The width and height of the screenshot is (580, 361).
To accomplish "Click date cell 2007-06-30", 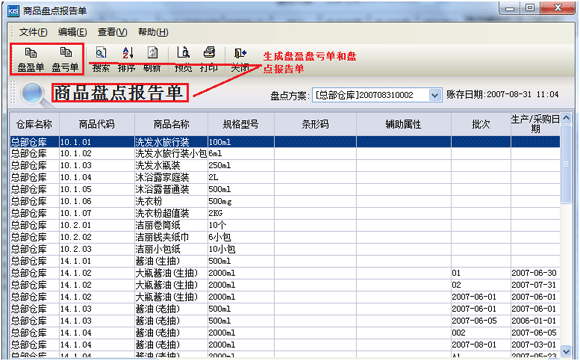I will [x=534, y=273].
